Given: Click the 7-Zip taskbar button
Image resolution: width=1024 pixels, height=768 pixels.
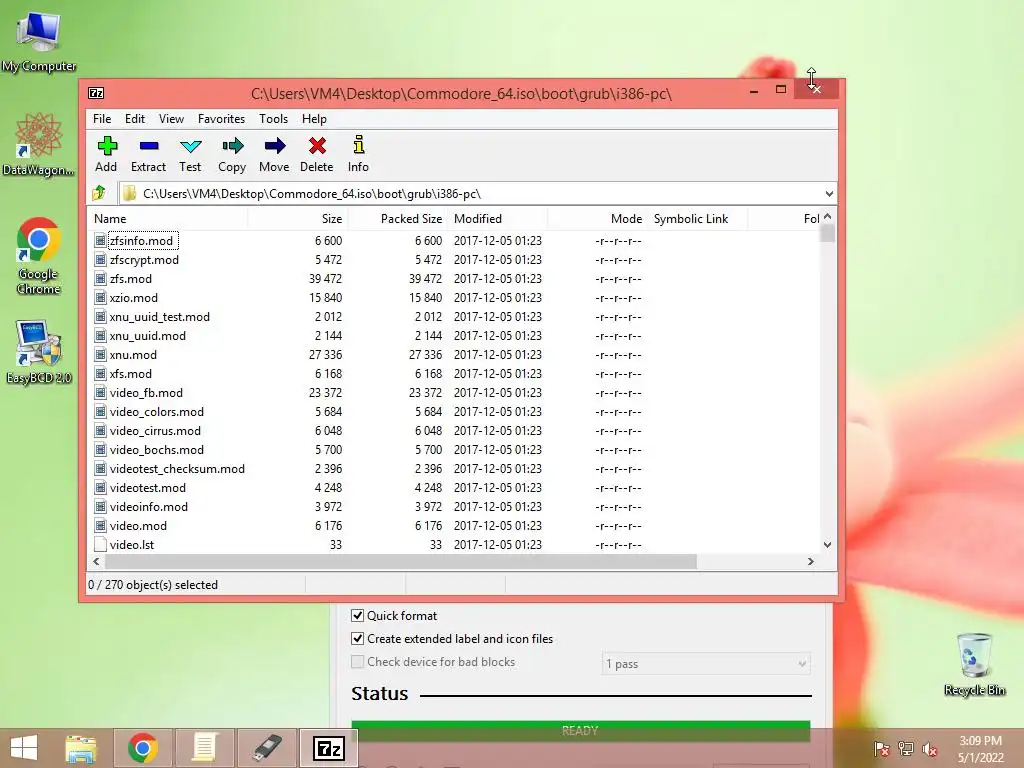Looking at the screenshot, I should click(328, 748).
